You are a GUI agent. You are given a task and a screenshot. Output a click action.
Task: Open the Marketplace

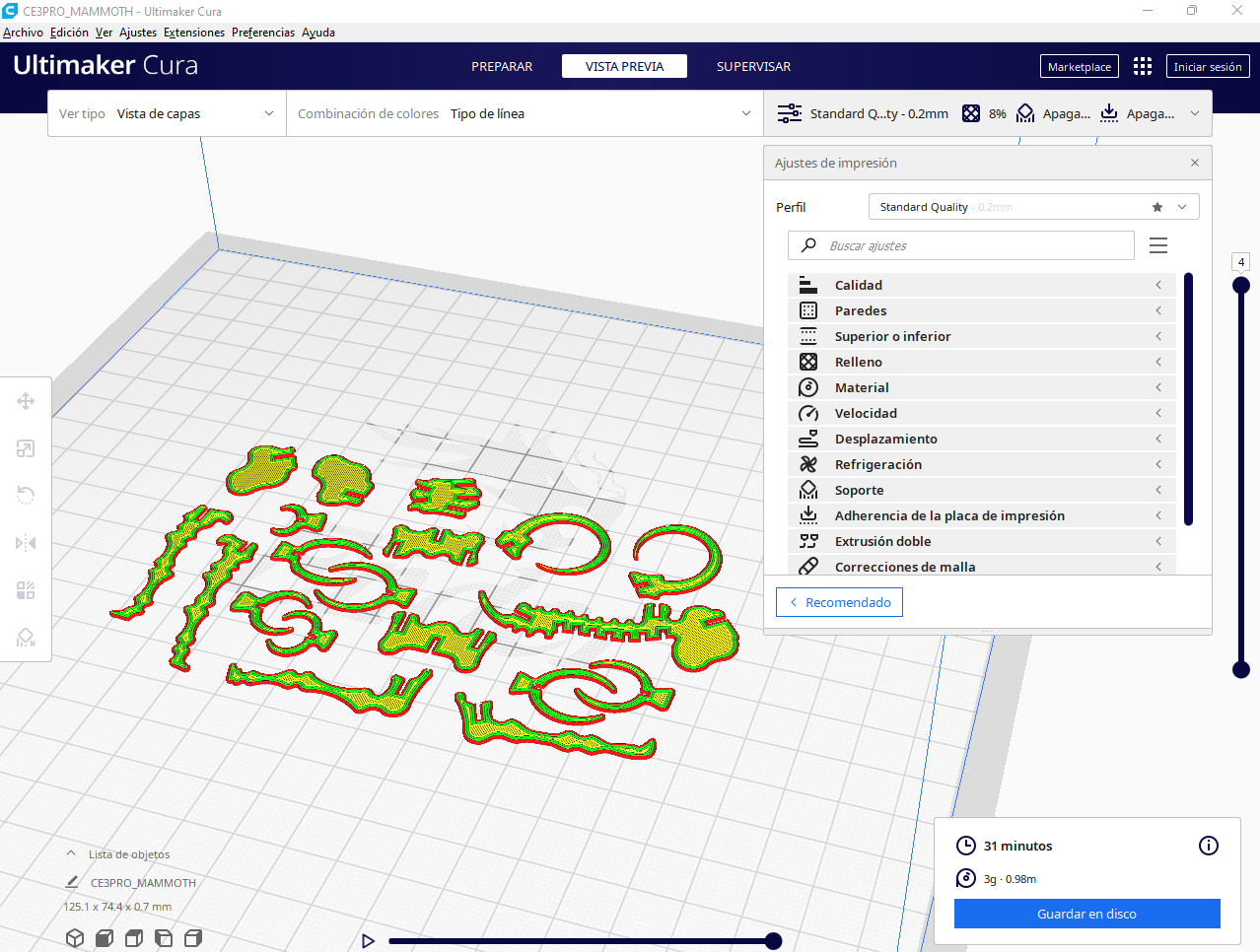(1079, 66)
